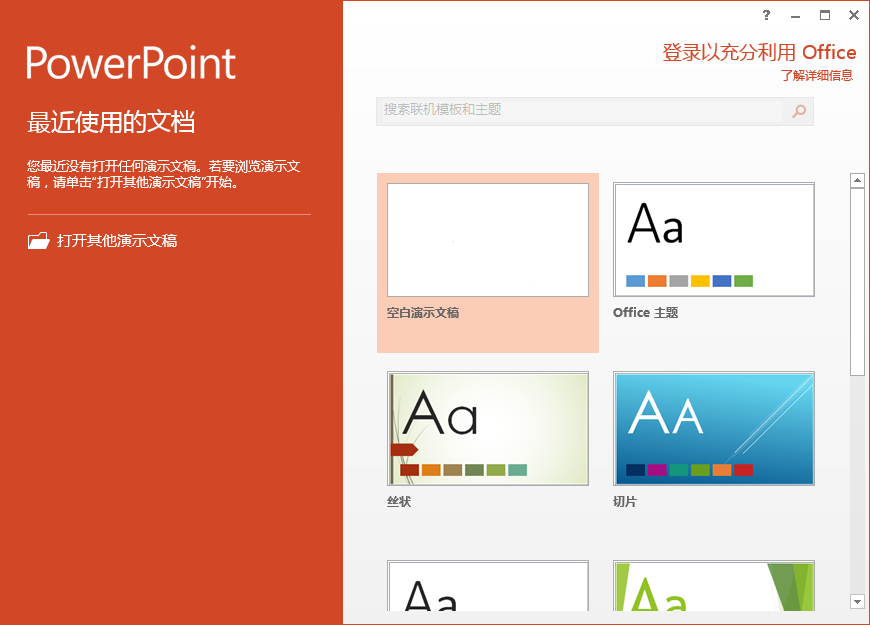870x625 pixels.
Task: Click the search magnifier icon
Action: tap(799, 111)
